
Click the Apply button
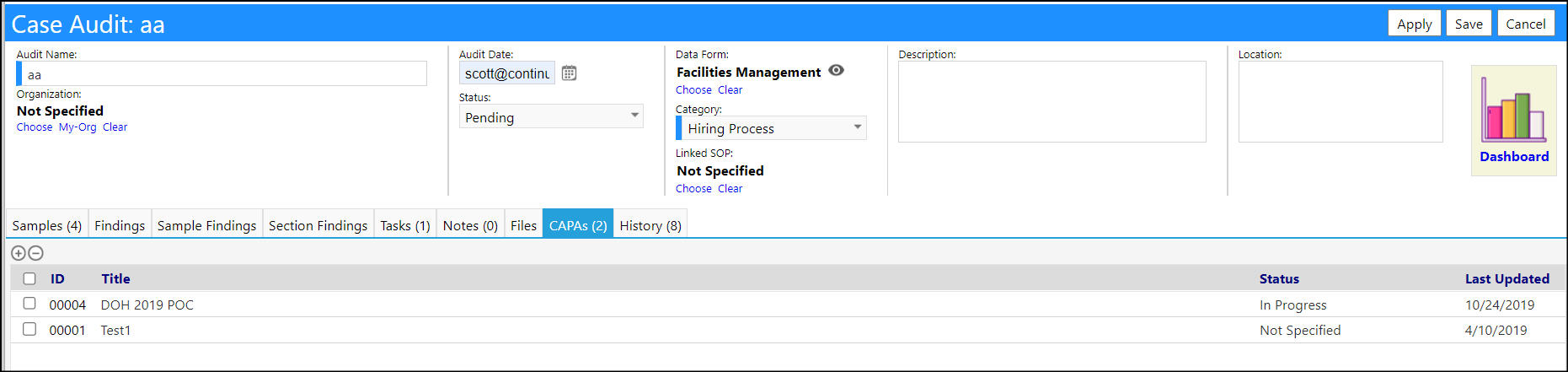1415,24
